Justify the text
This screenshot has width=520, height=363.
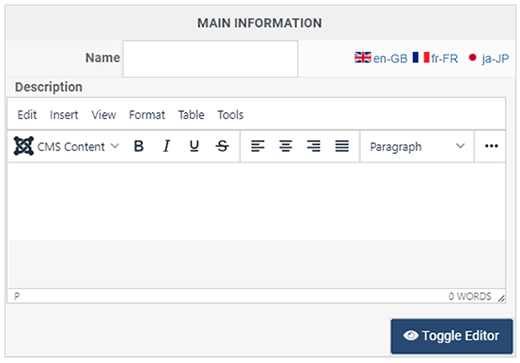(342, 146)
